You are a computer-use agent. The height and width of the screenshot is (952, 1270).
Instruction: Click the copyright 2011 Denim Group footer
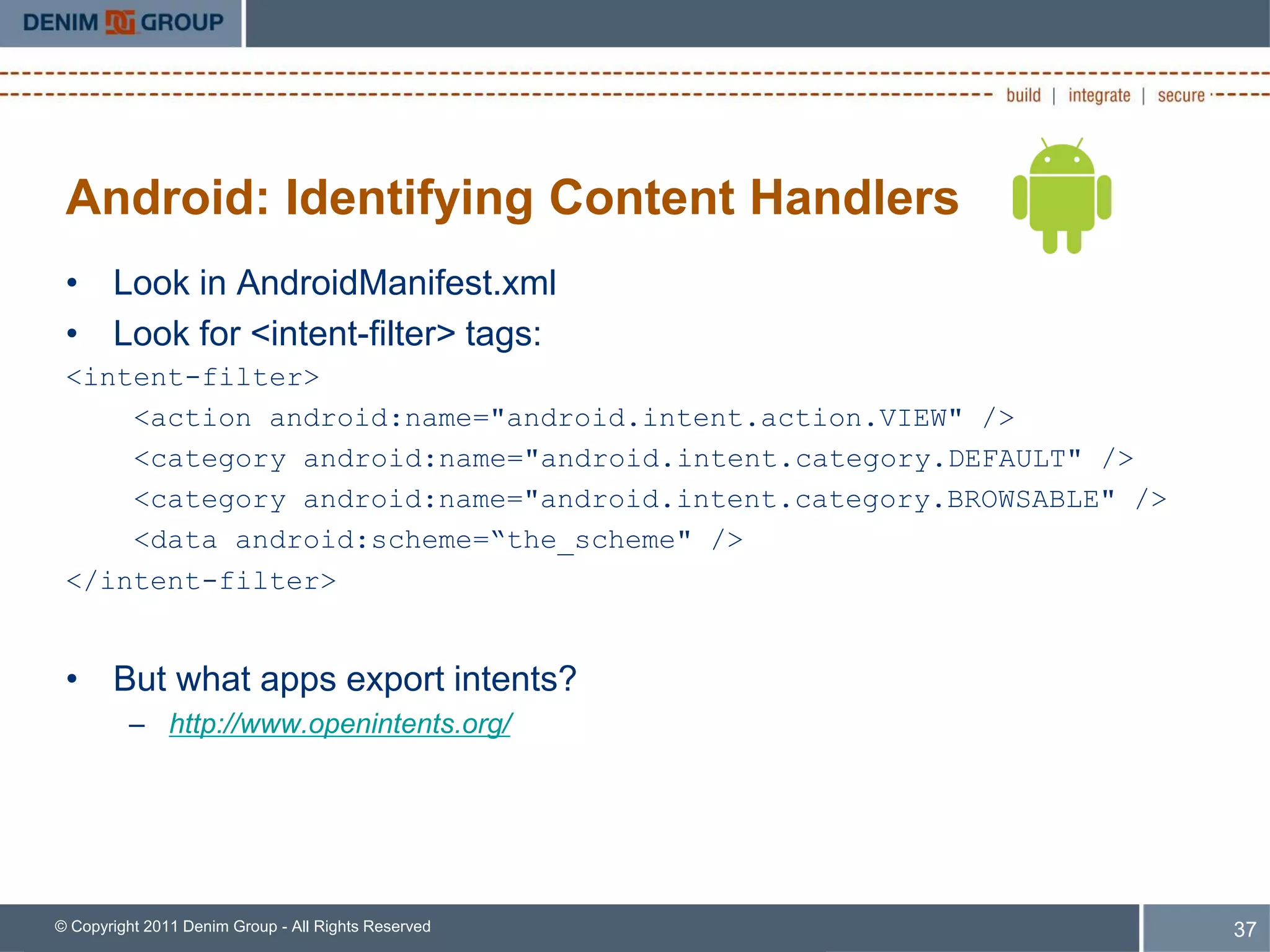click(242, 927)
